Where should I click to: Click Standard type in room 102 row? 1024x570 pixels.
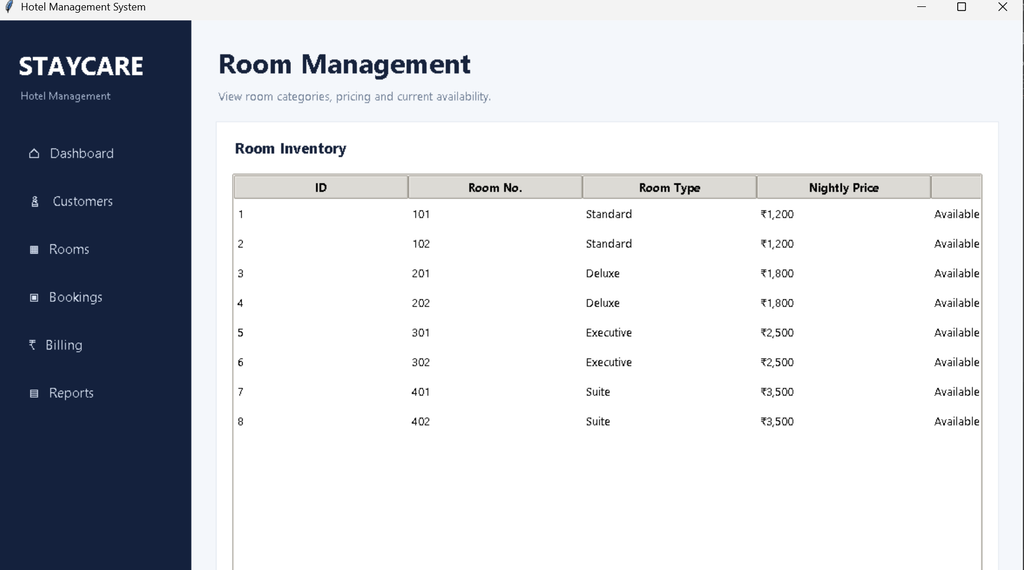609,244
